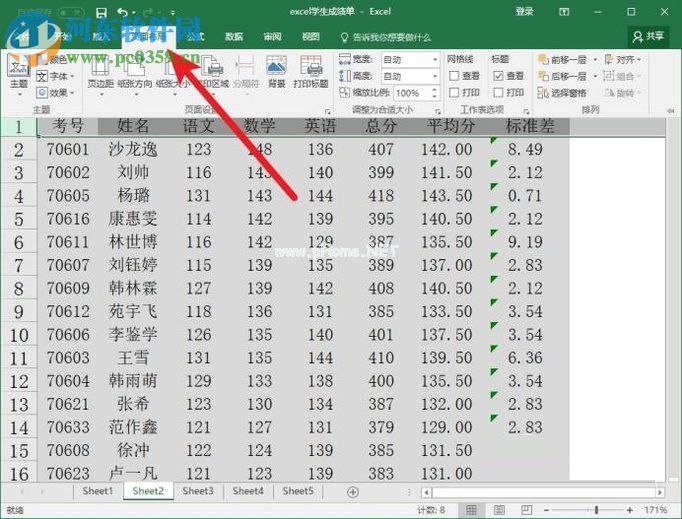
Task: Select the average cell showing 129.00
Action: pyautogui.click(x=447, y=427)
